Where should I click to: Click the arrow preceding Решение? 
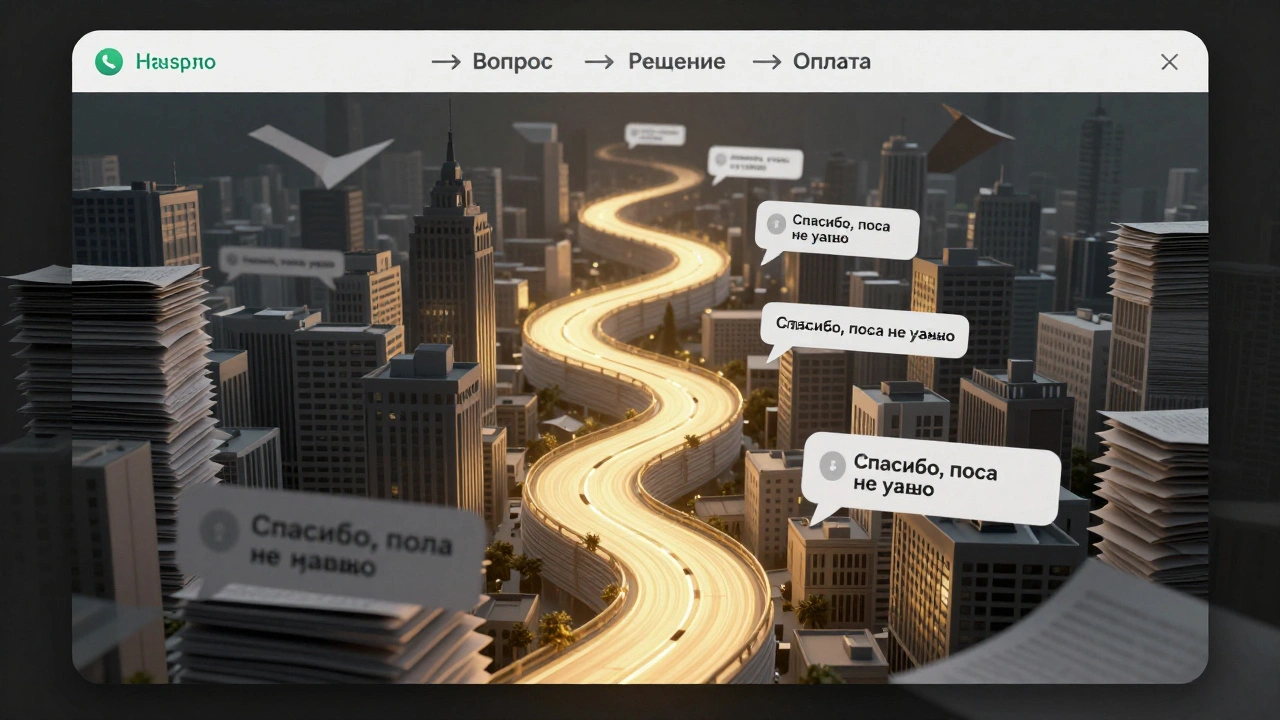(x=599, y=62)
